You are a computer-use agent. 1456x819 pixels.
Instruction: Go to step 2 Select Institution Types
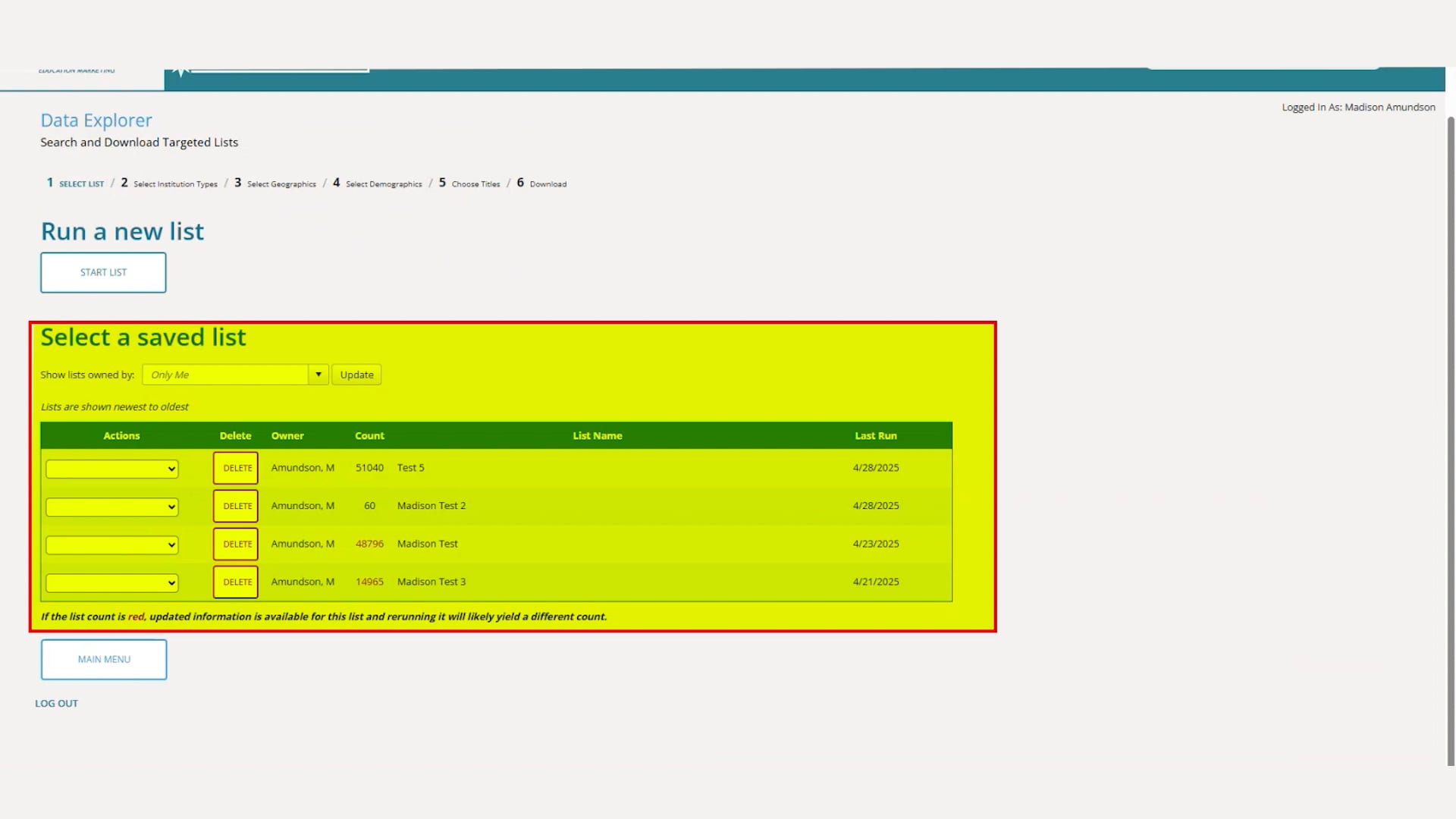174,184
